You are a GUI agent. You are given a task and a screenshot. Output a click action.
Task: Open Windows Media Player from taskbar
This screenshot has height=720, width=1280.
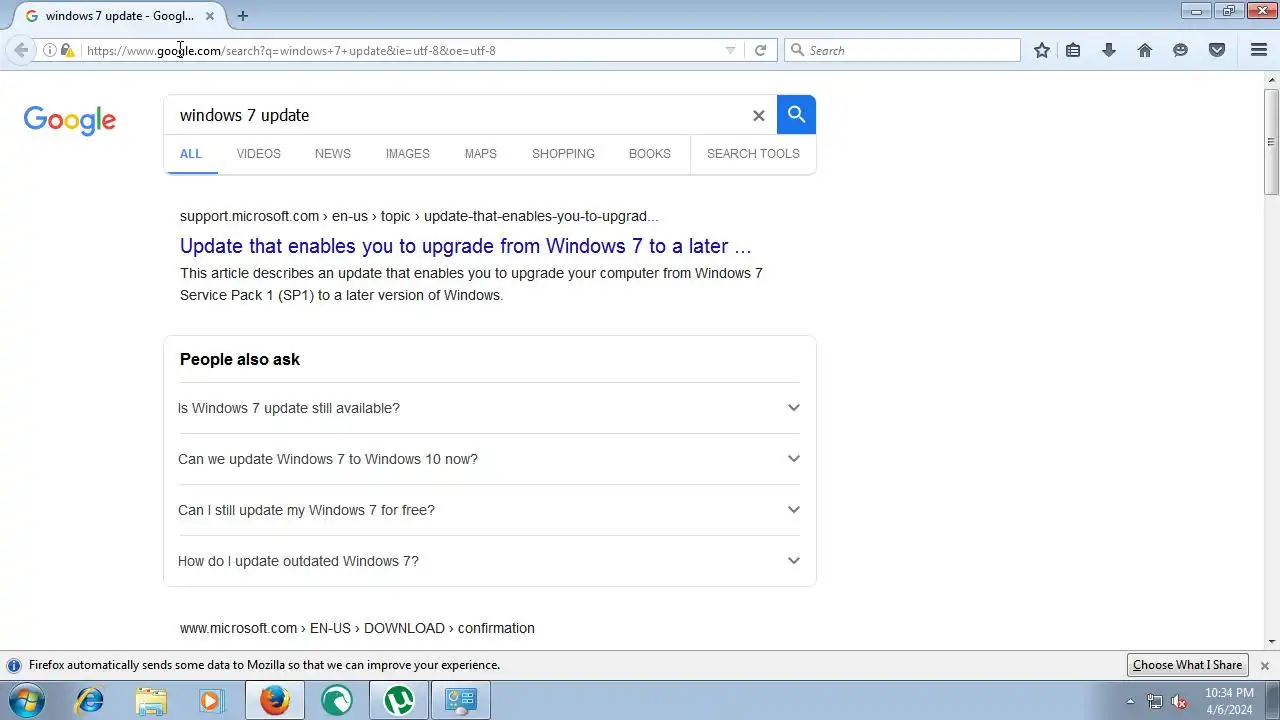(x=212, y=700)
